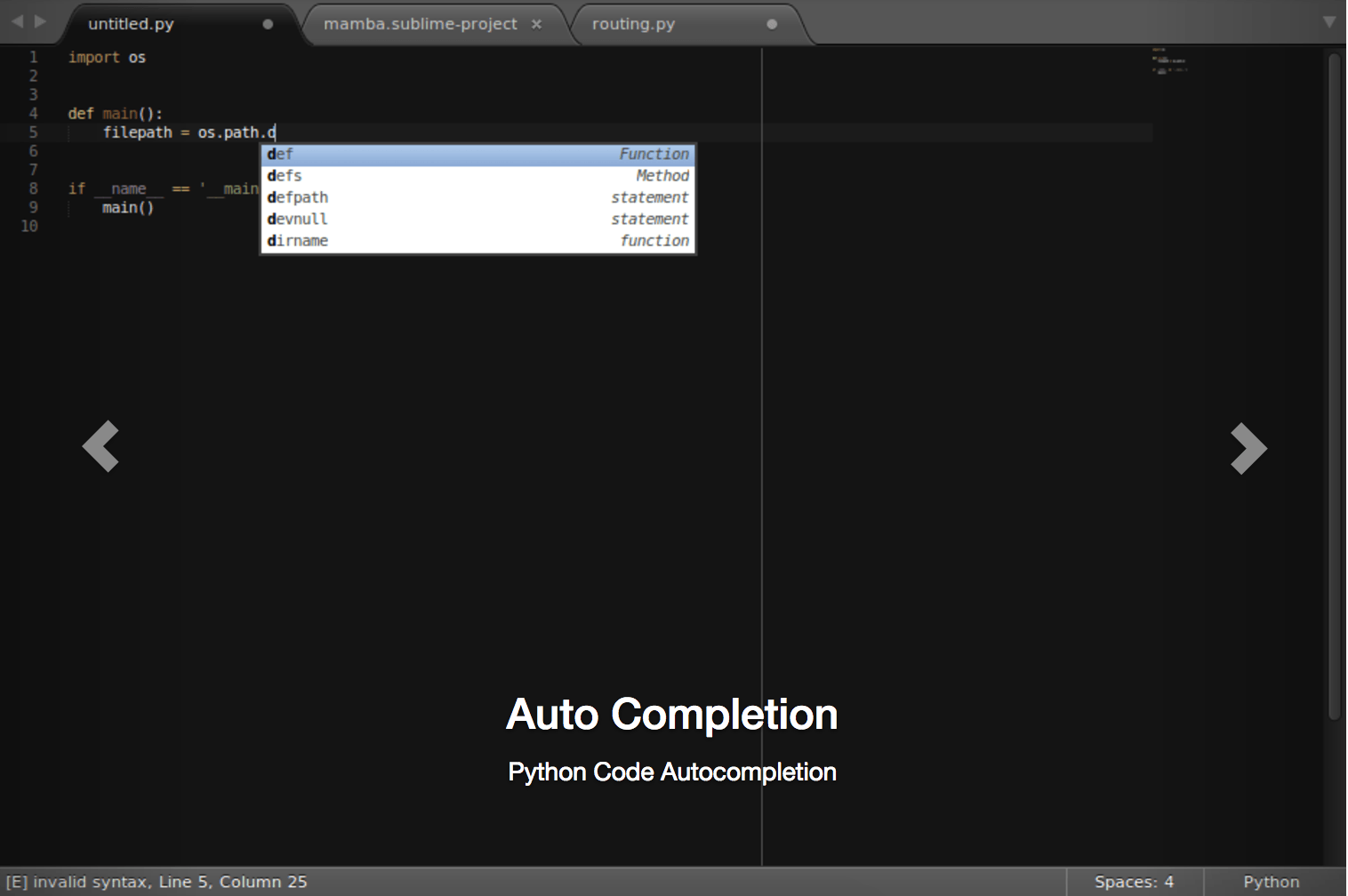The height and width of the screenshot is (896, 1348).
Task: Switch to the untitled.py tab
Action: (x=131, y=24)
